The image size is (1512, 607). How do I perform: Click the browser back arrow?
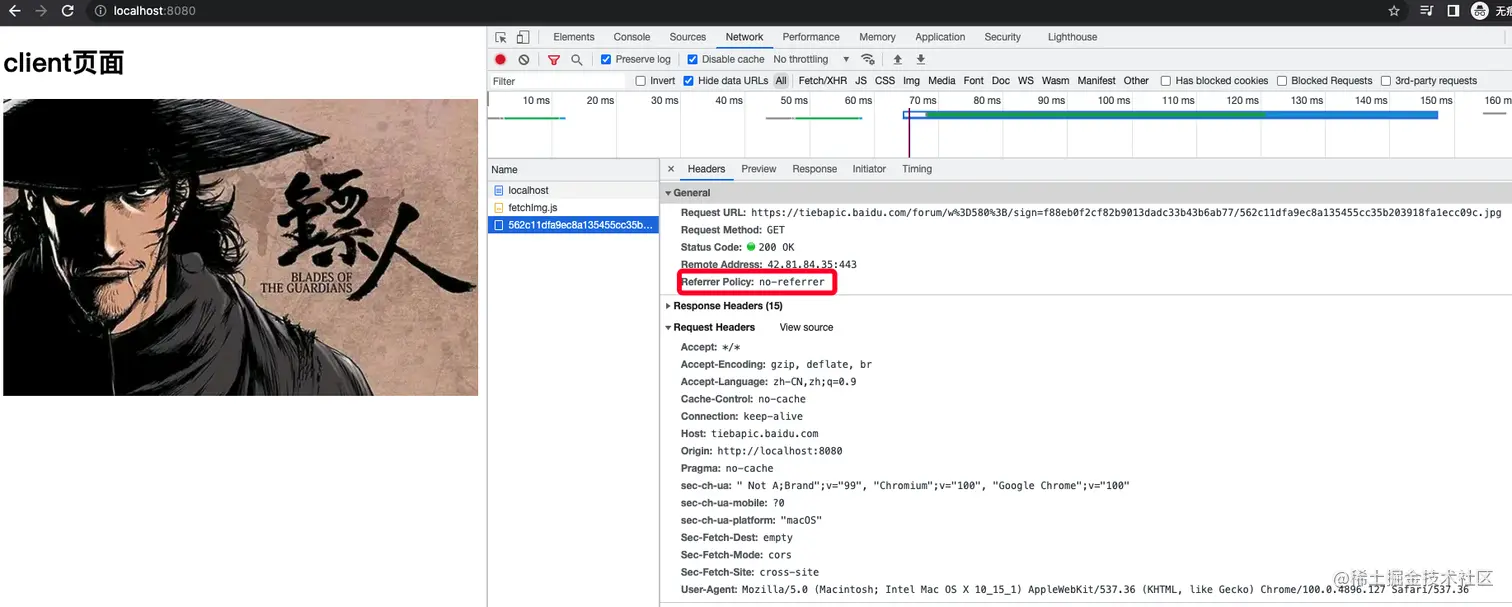click(14, 11)
